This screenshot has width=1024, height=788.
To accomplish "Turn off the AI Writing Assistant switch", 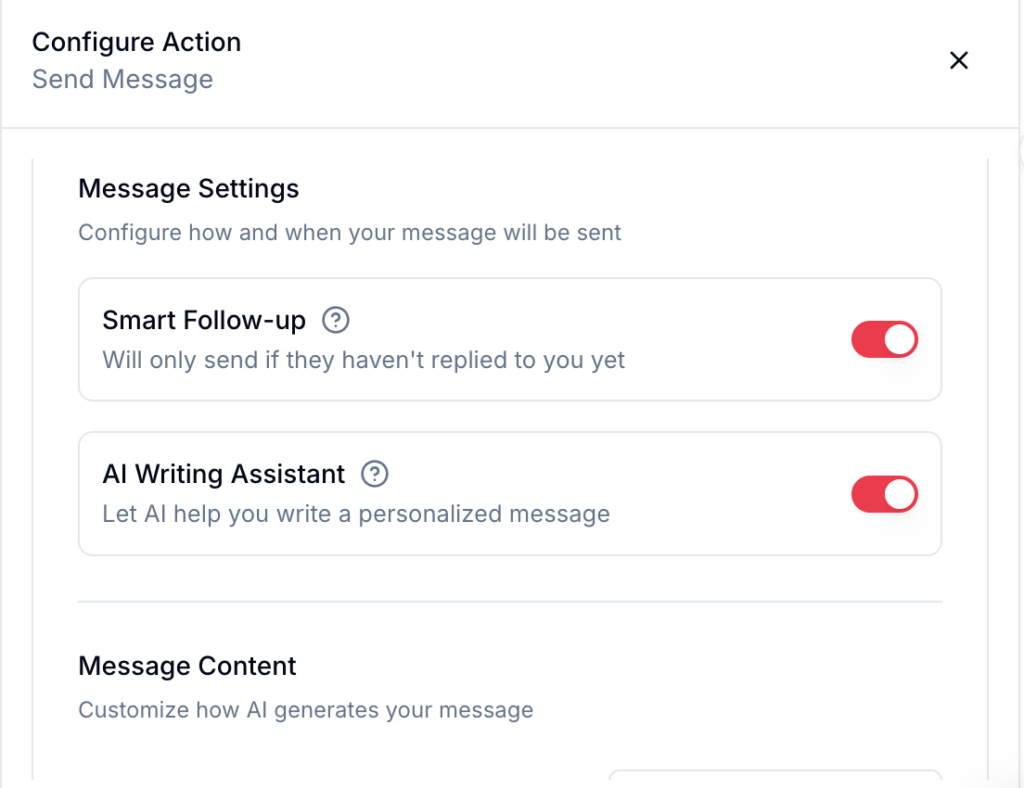I will [x=884, y=494].
